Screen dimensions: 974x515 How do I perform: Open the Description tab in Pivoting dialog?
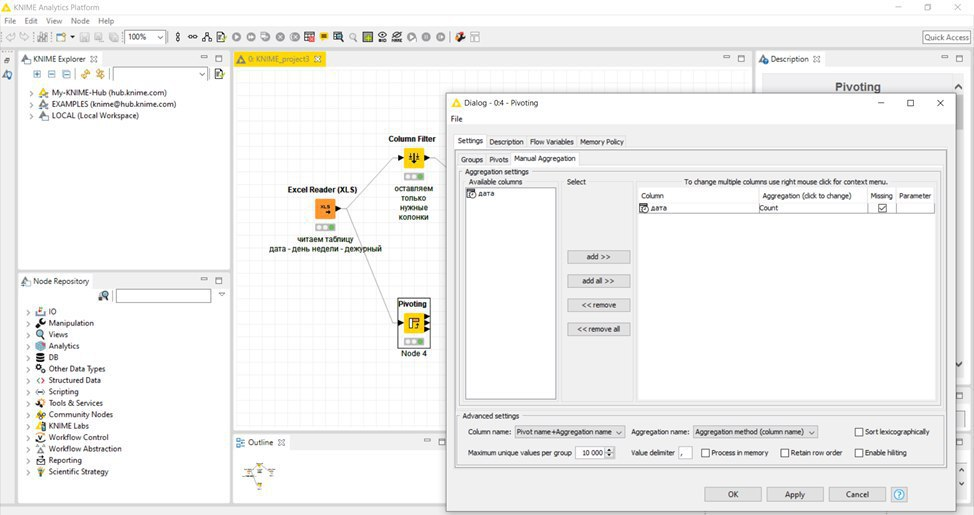point(506,142)
